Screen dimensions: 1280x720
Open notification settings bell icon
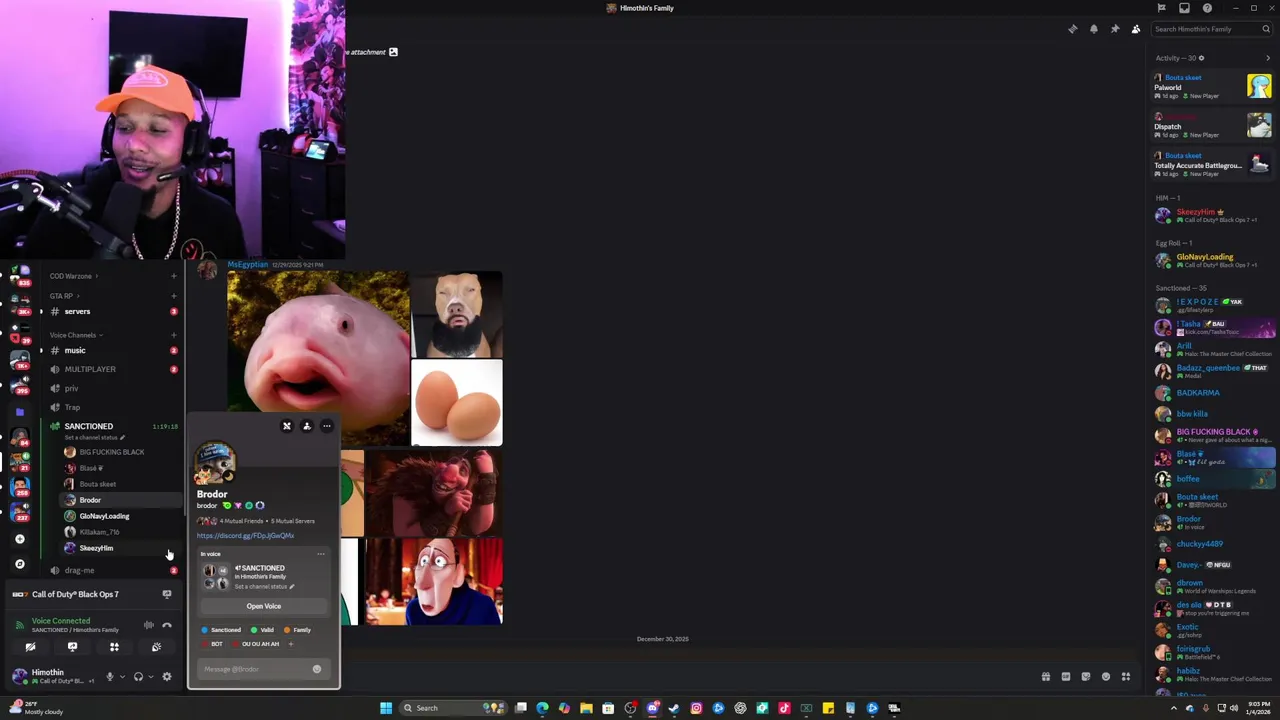[1094, 29]
